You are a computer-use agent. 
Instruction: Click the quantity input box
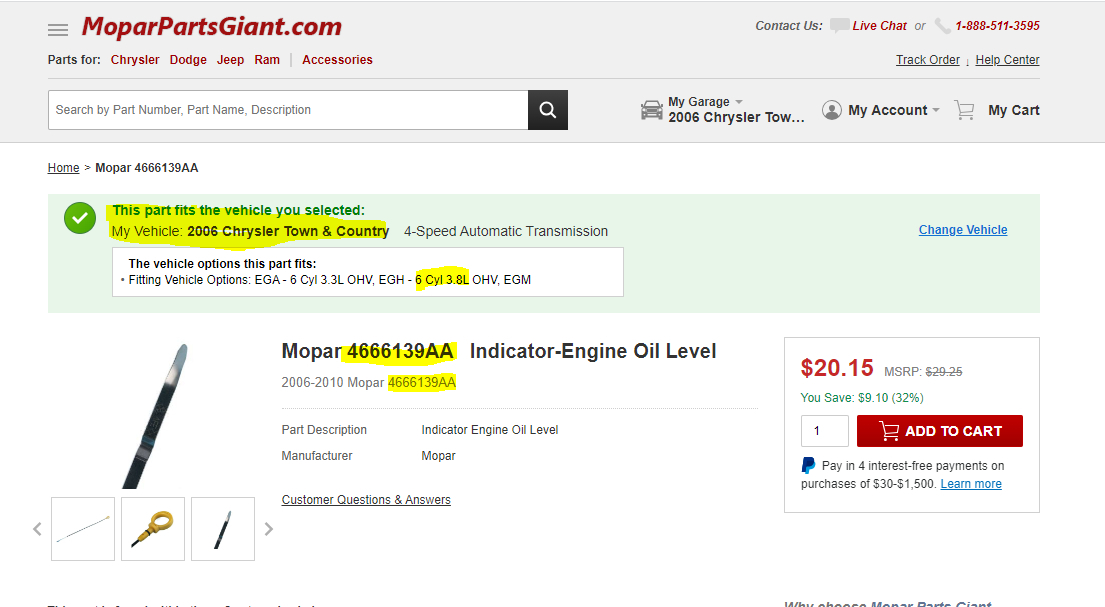point(824,431)
